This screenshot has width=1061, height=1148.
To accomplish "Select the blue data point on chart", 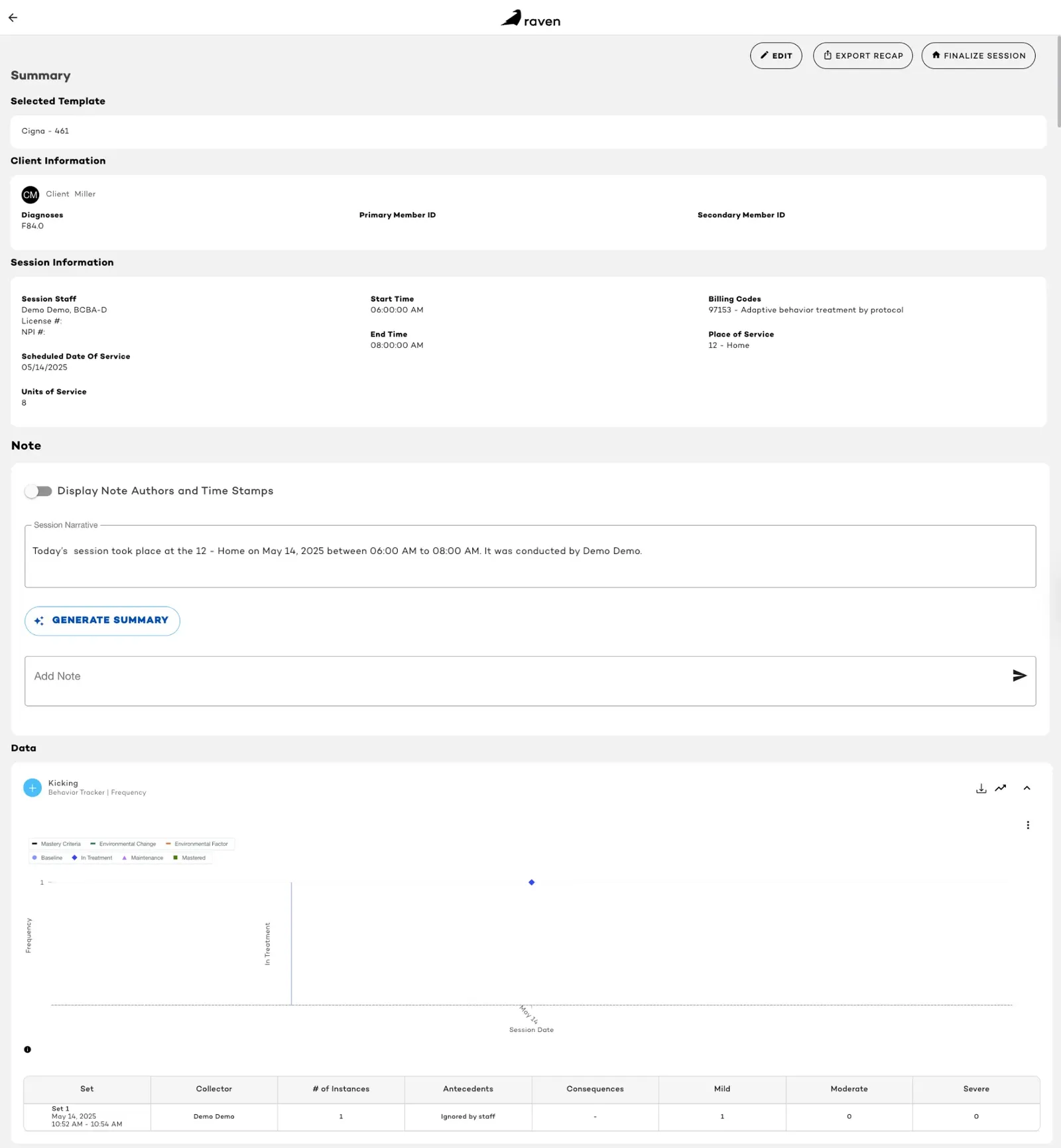I will click(531, 882).
